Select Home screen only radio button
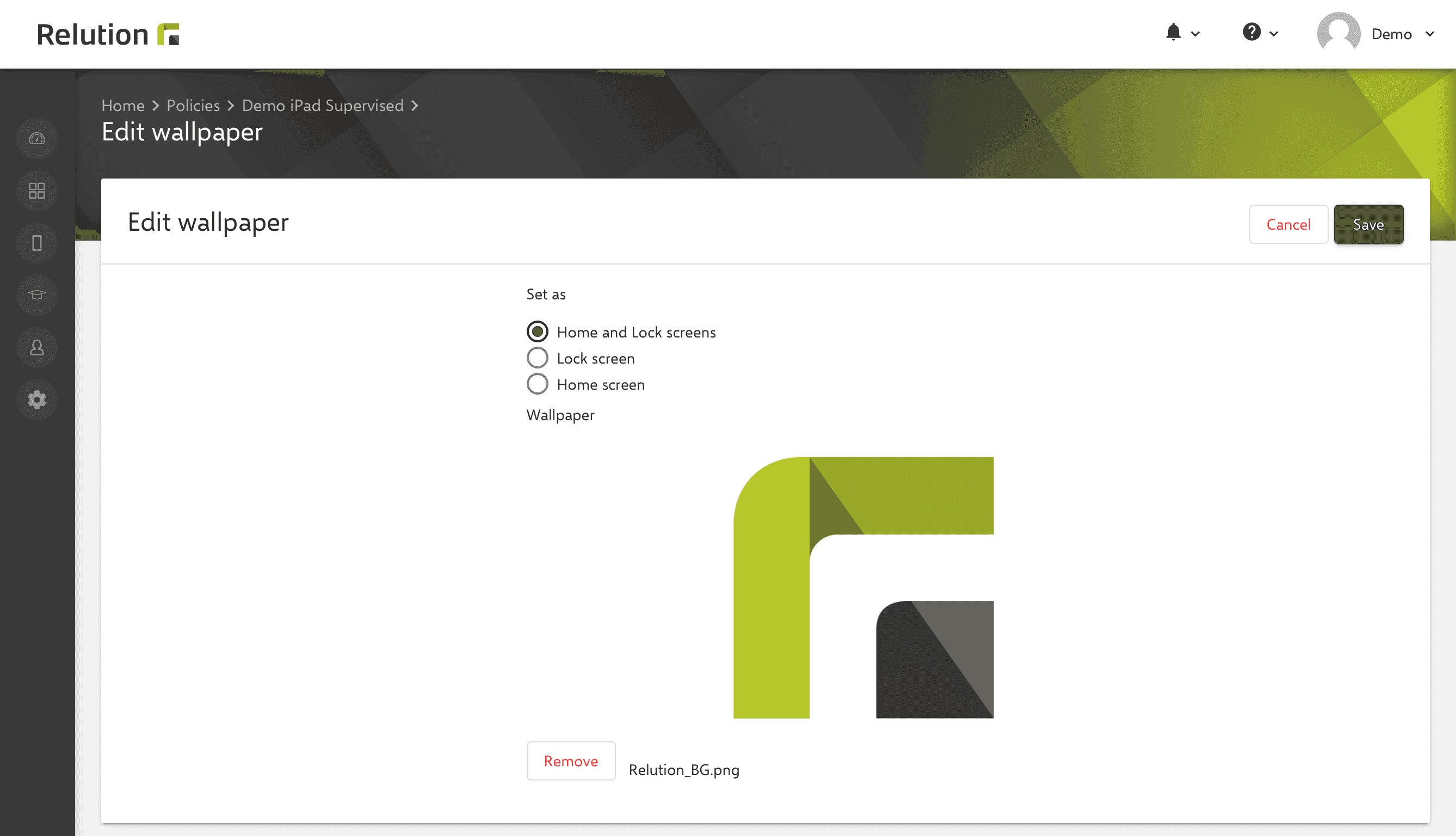The width and height of the screenshot is (1456, 836). pyautogui.click(x=537, y=384)
